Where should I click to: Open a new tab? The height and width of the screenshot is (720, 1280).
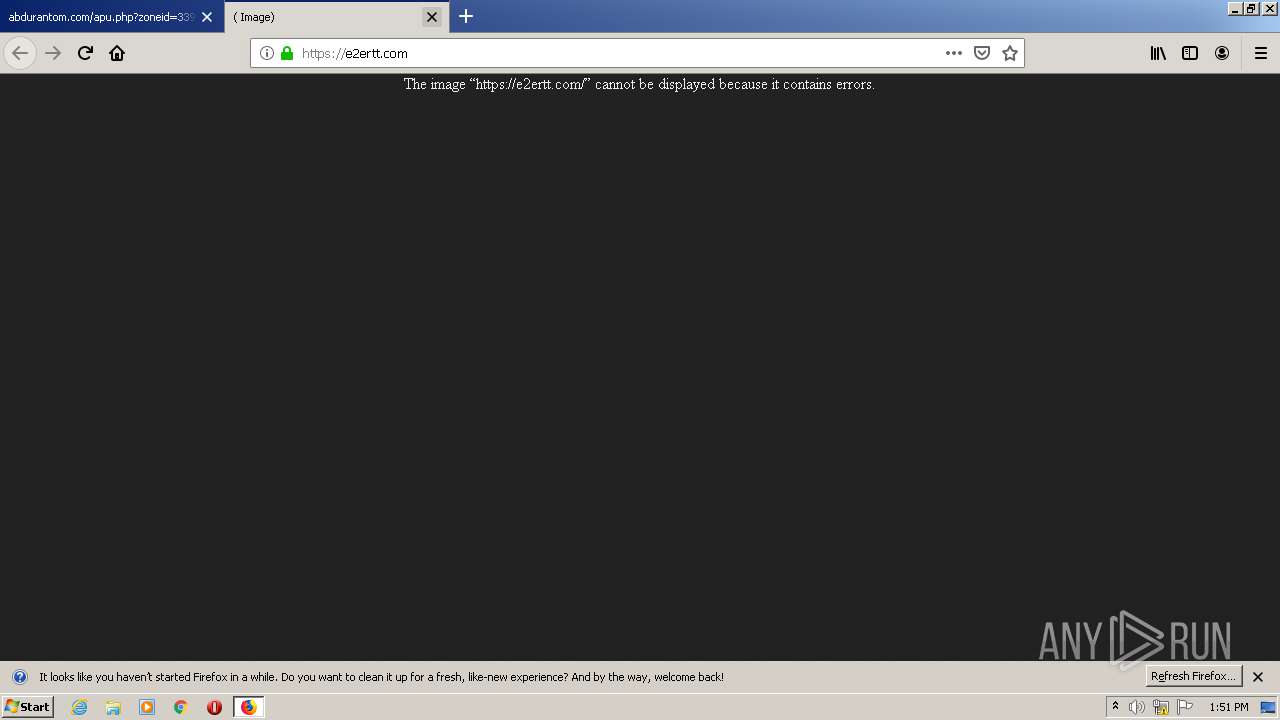click(x=466, y=16)
